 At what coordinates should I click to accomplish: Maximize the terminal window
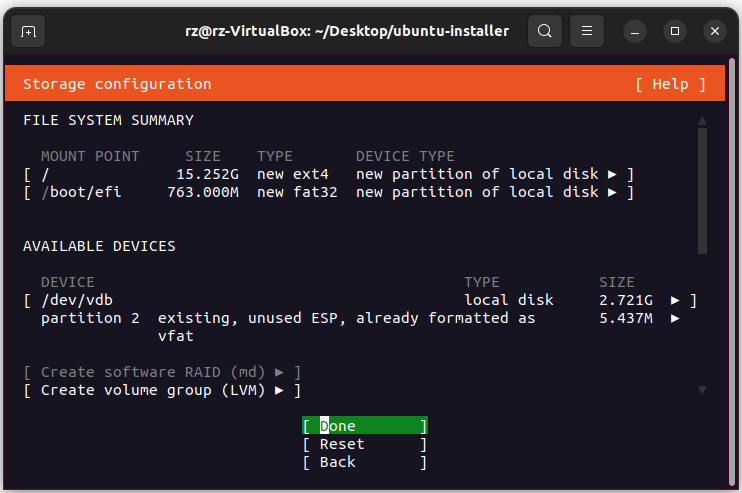click(x=675, y=31)
